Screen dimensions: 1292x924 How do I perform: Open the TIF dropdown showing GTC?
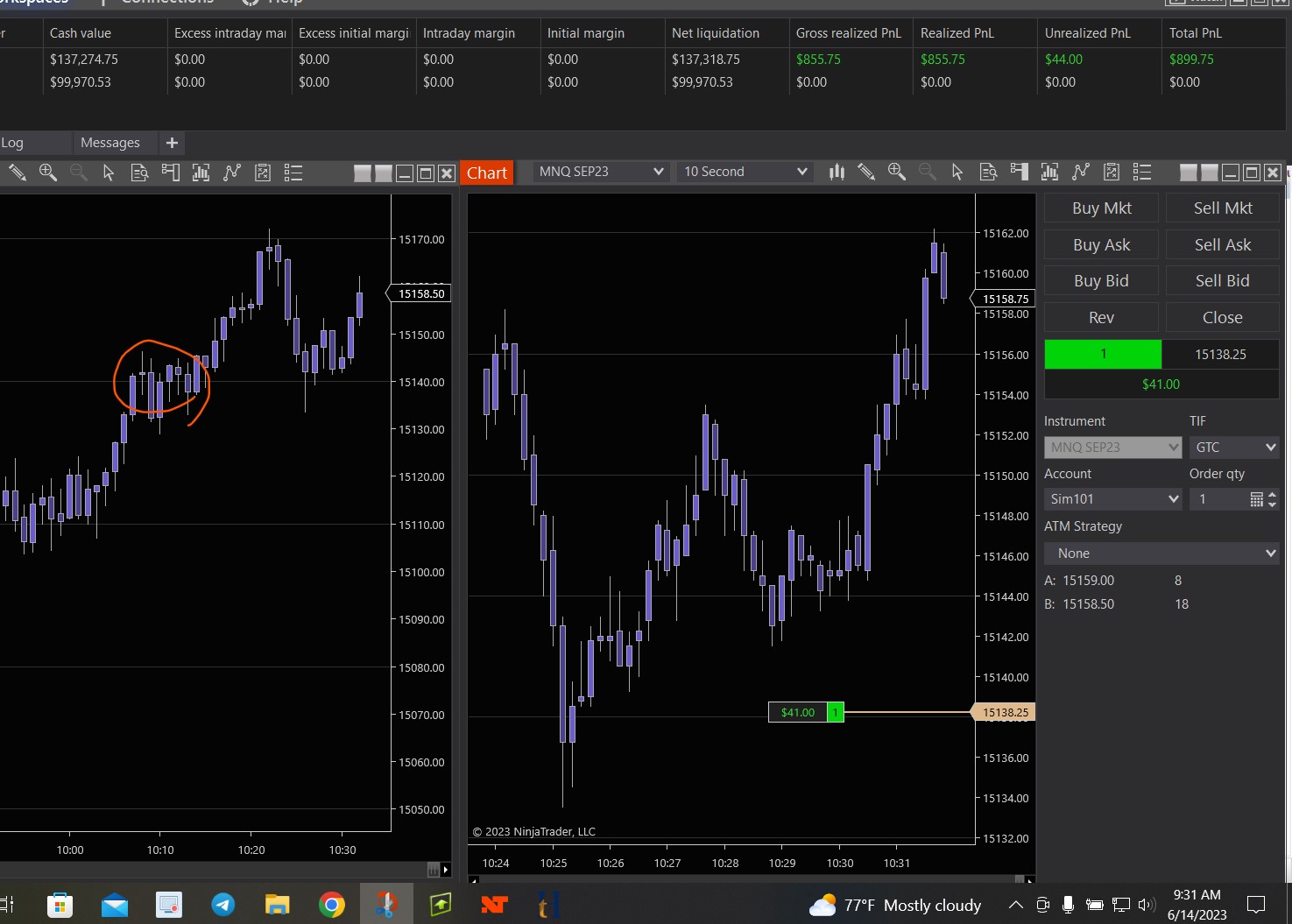[1234, 448]
